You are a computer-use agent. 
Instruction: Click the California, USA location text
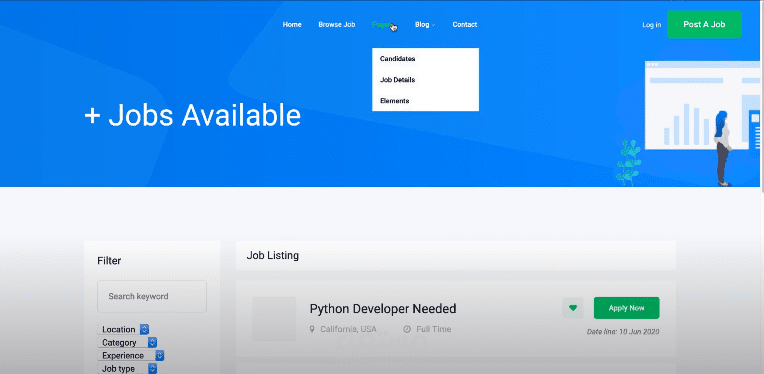tap(348, 329)
